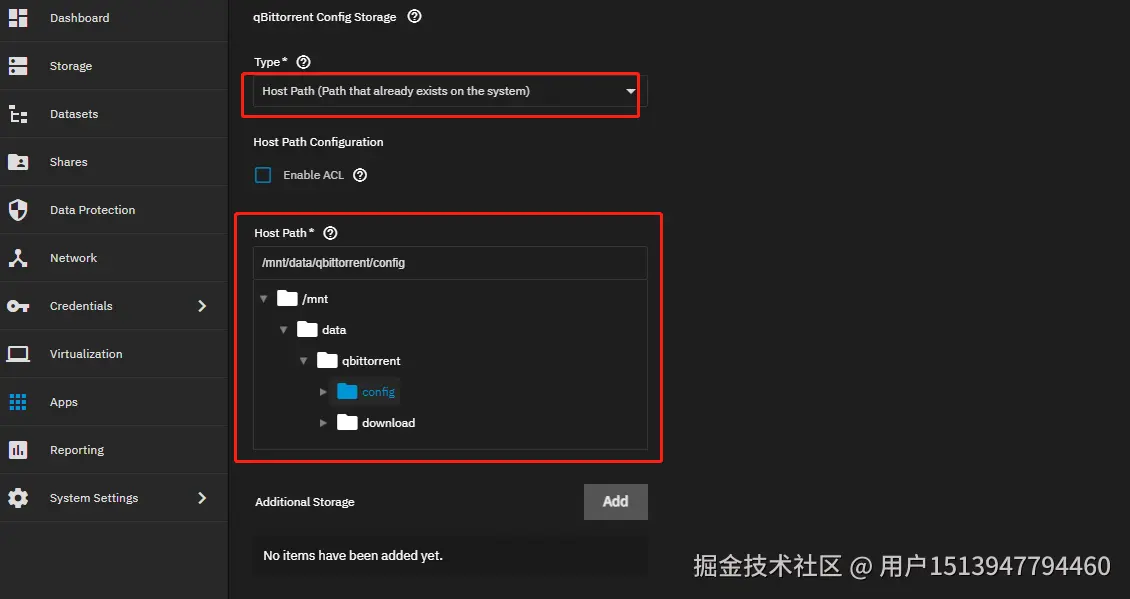Expand the download folder node
Image resolution: width=1130 pixels, height=599 pixels.
click(x=324, y=422)
